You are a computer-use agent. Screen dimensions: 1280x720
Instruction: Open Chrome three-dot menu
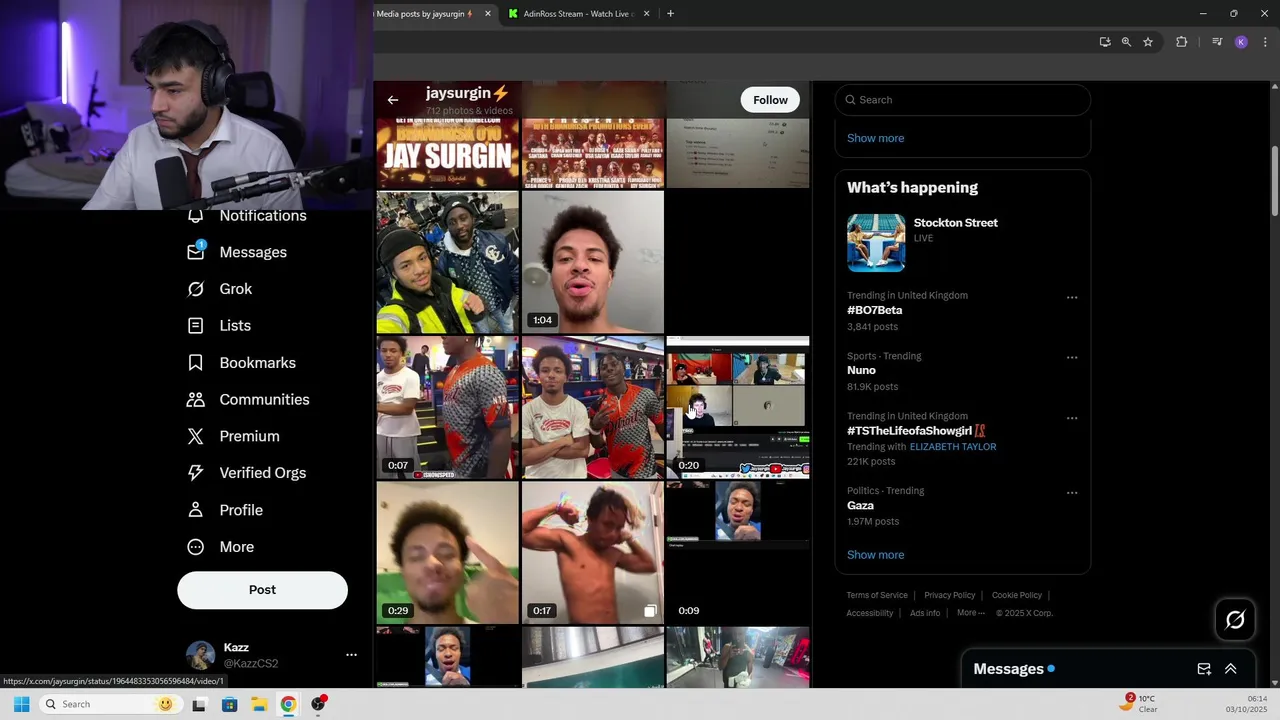1266,42
